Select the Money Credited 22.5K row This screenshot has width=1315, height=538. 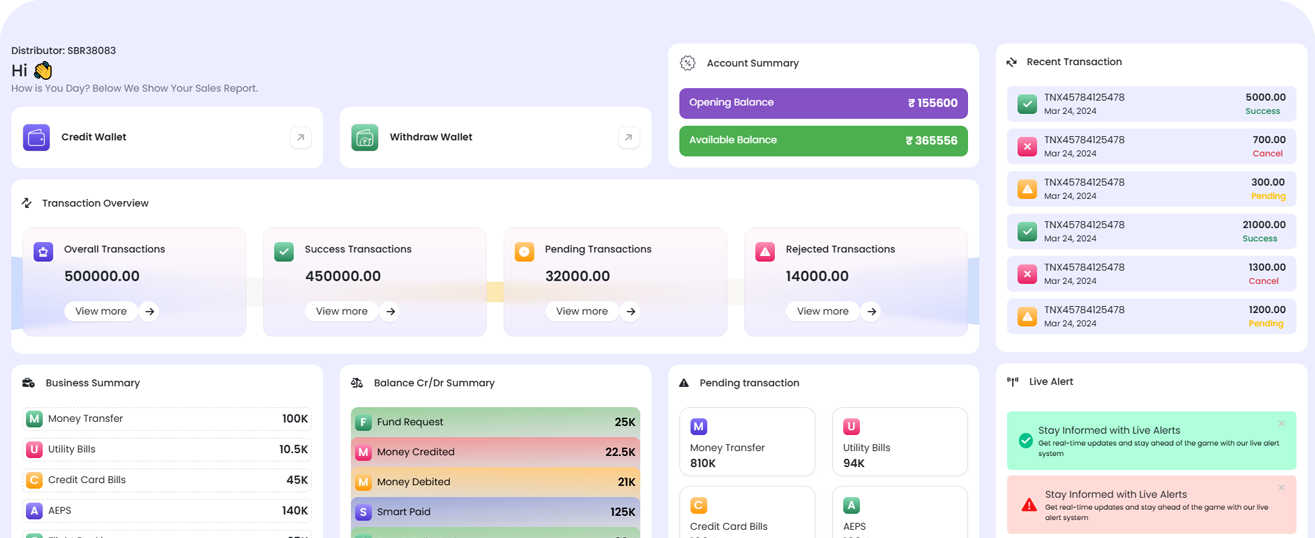[x=495, y=452]
